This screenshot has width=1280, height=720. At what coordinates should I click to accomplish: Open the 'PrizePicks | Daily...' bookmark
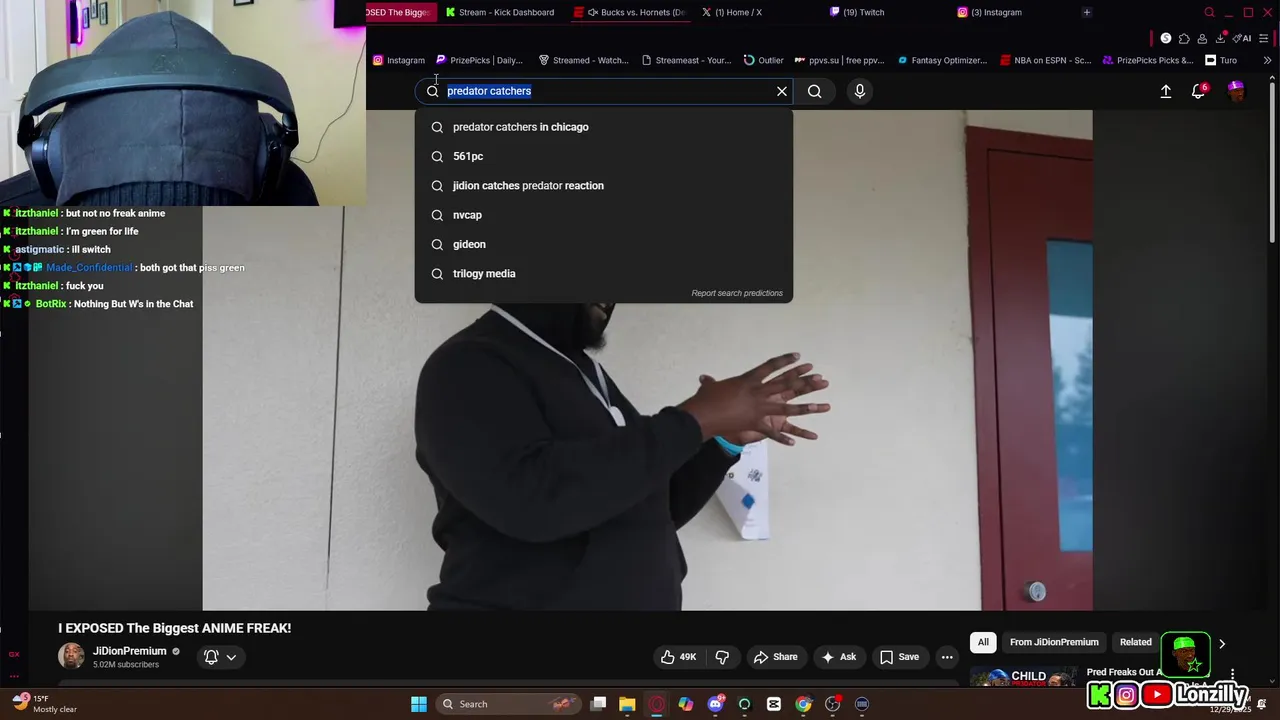(479, 60)
